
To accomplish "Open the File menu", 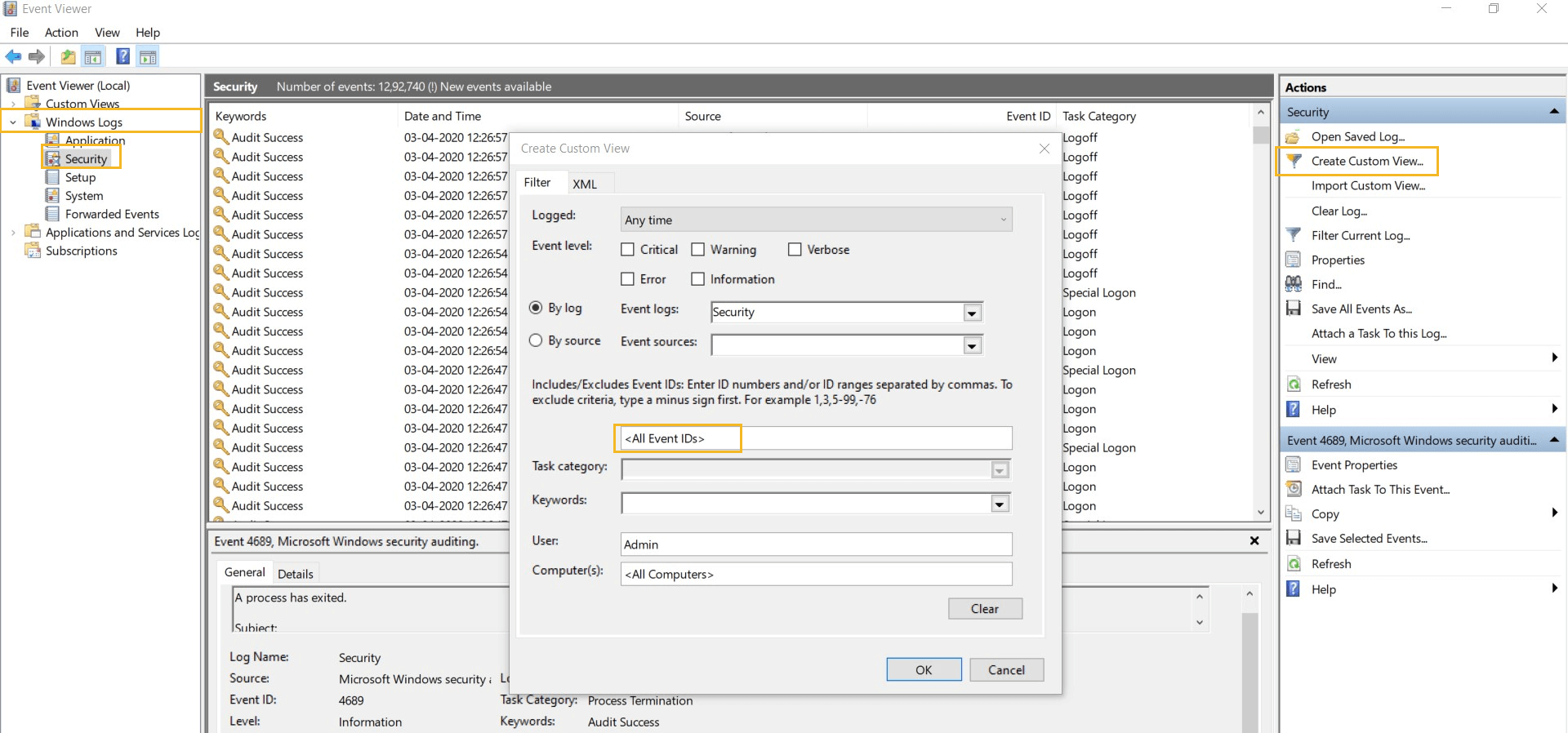I will 20,33.
